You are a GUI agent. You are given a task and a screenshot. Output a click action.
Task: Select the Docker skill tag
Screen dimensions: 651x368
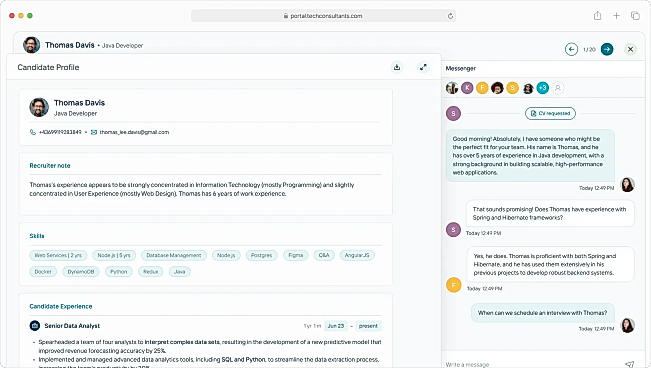[43, 272]
